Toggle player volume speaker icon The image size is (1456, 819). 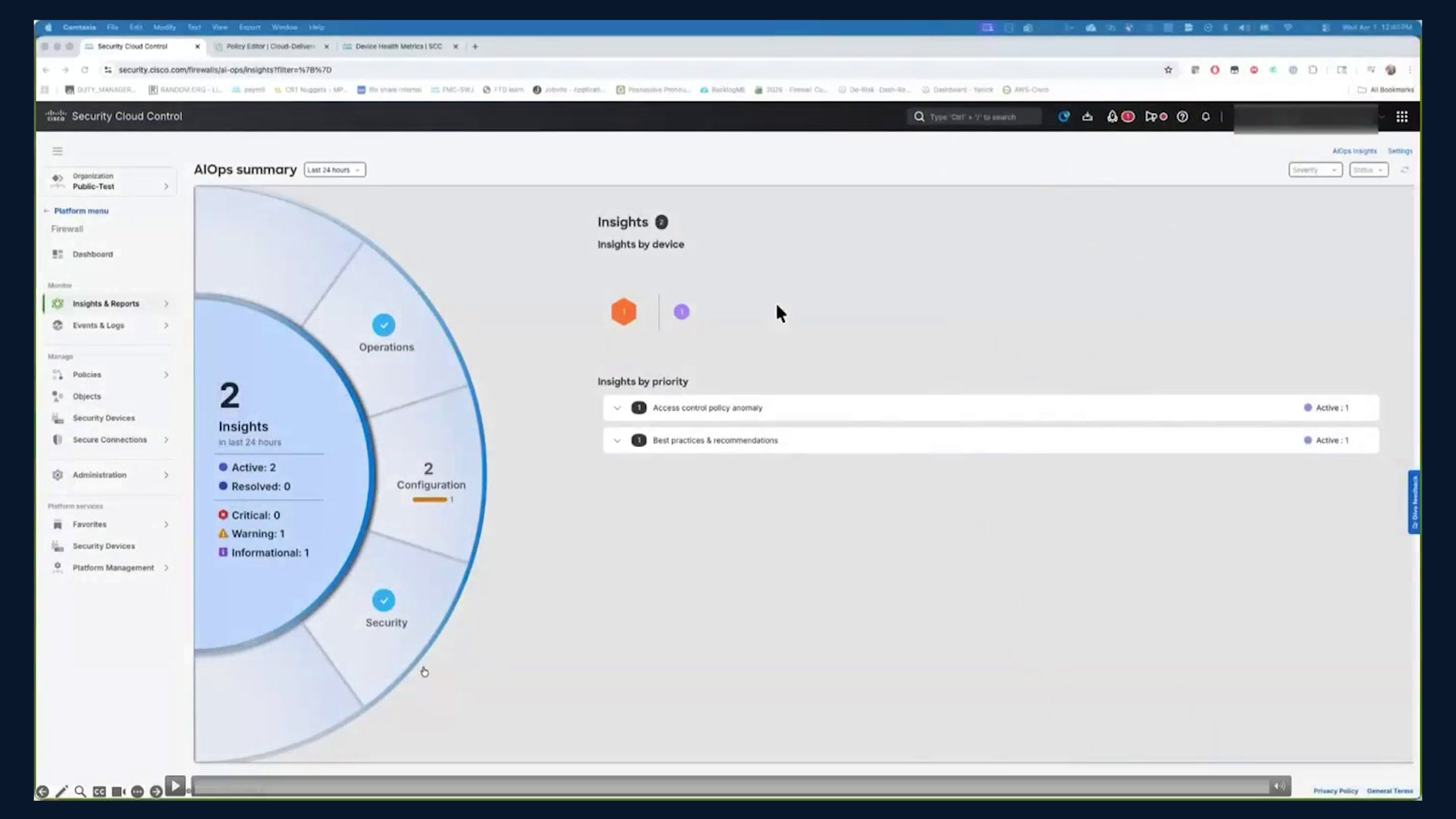click(1280, 786)
